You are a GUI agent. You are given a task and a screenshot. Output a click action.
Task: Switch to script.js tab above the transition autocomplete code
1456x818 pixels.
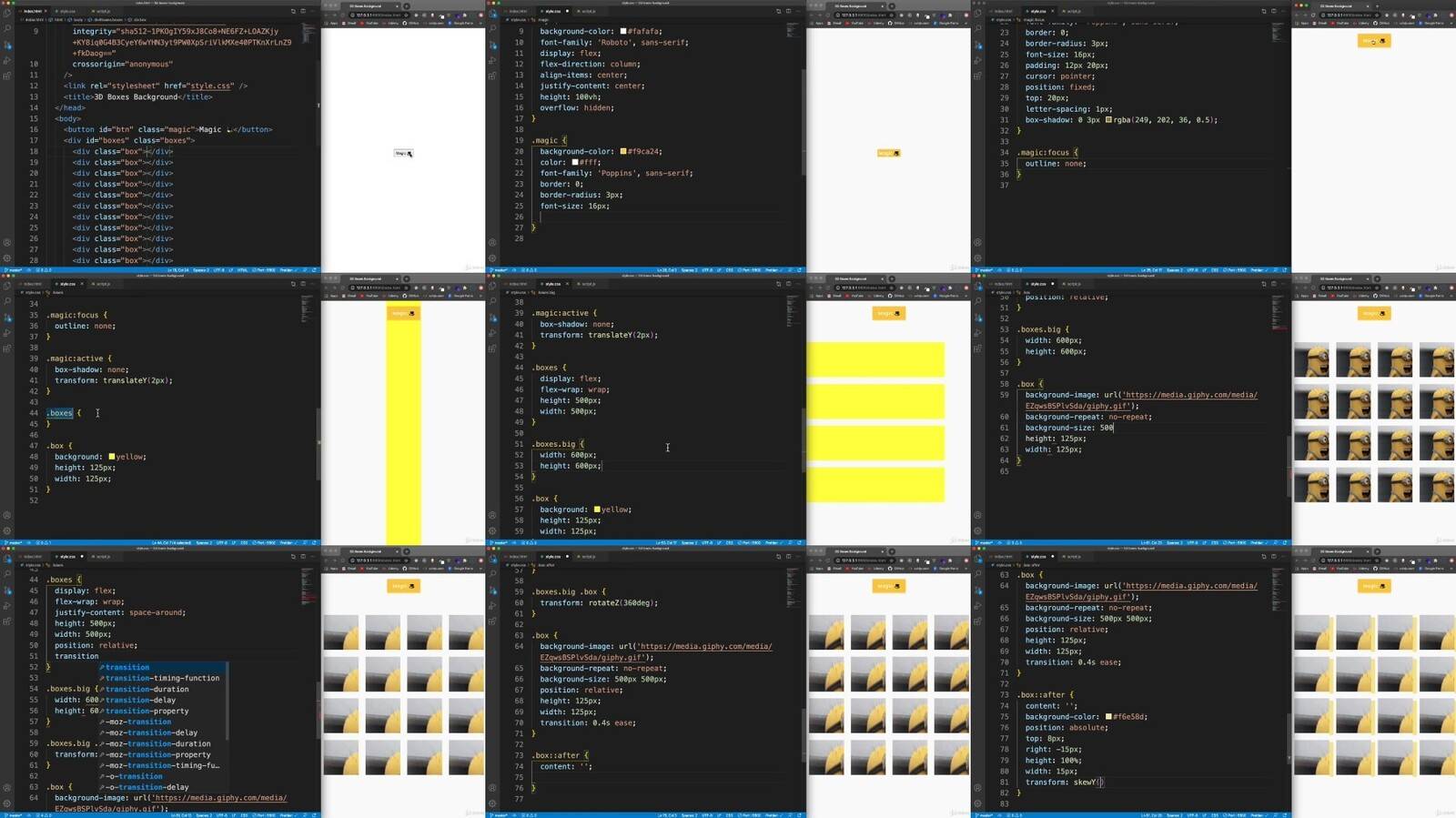tap(103, 557)
